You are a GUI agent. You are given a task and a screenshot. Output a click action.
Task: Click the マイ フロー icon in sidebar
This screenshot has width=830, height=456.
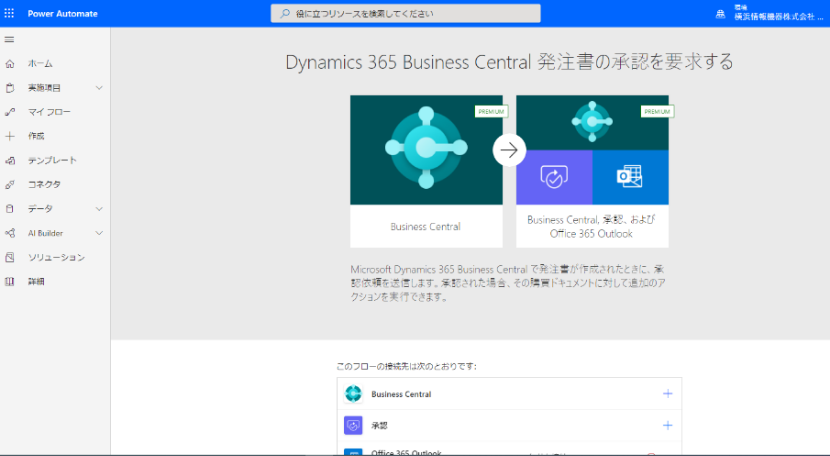pos(10,112)
